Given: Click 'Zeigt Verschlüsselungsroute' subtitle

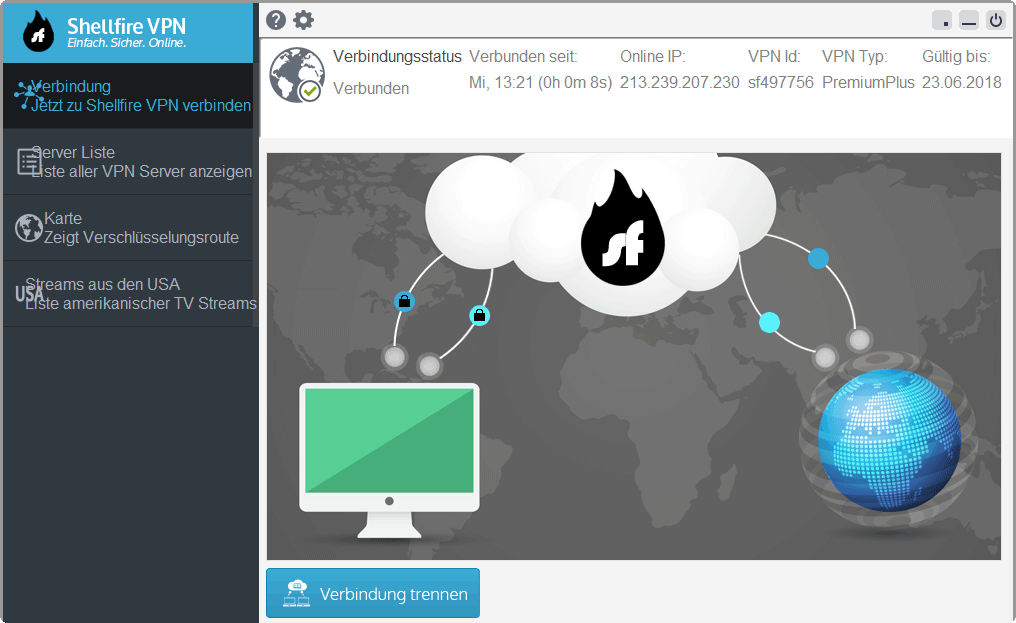Looking at the screenshot, I should coord(141,238).
